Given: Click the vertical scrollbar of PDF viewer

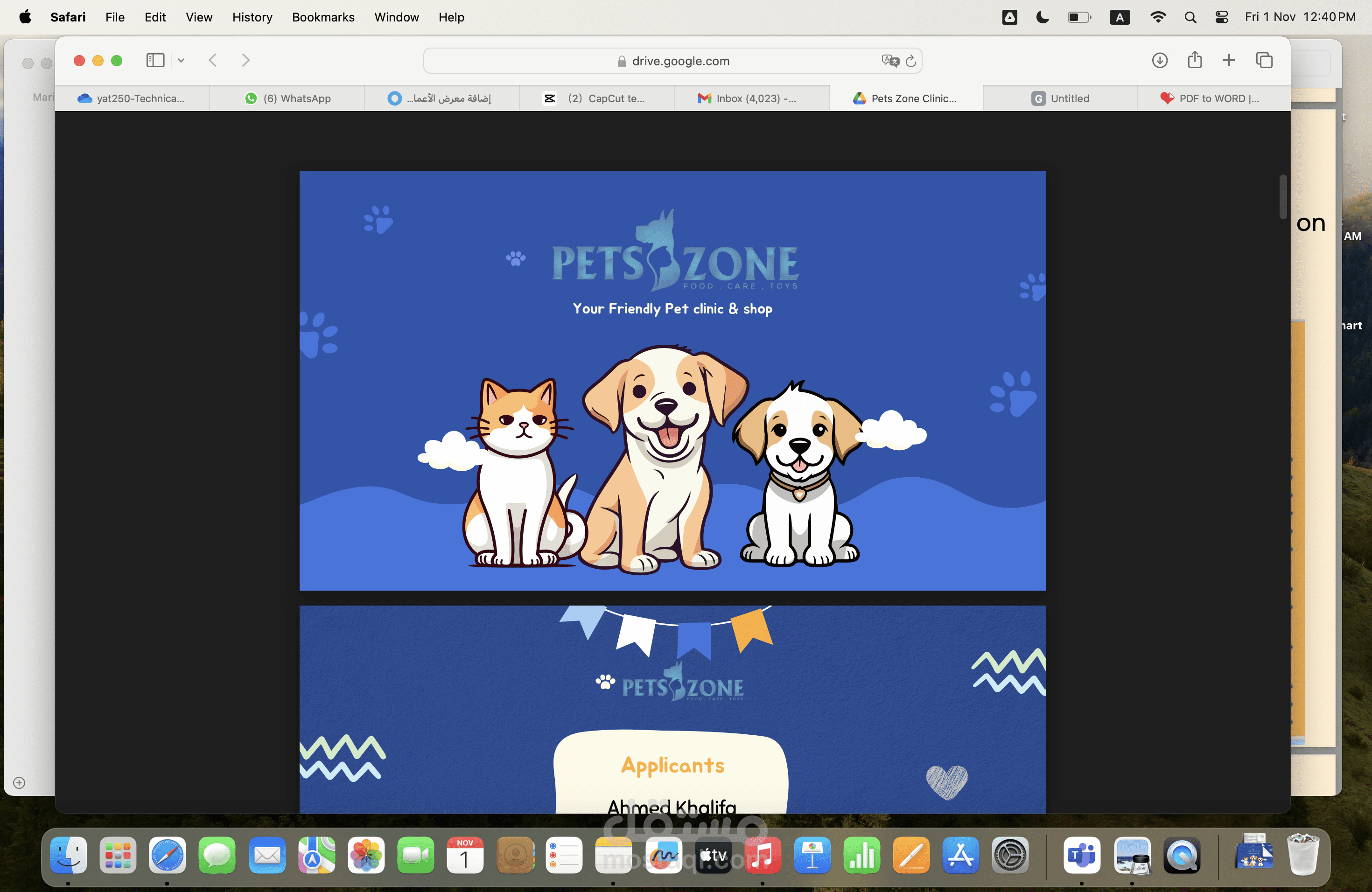Looking at the screenshot, I should [x=1283, y=197].
